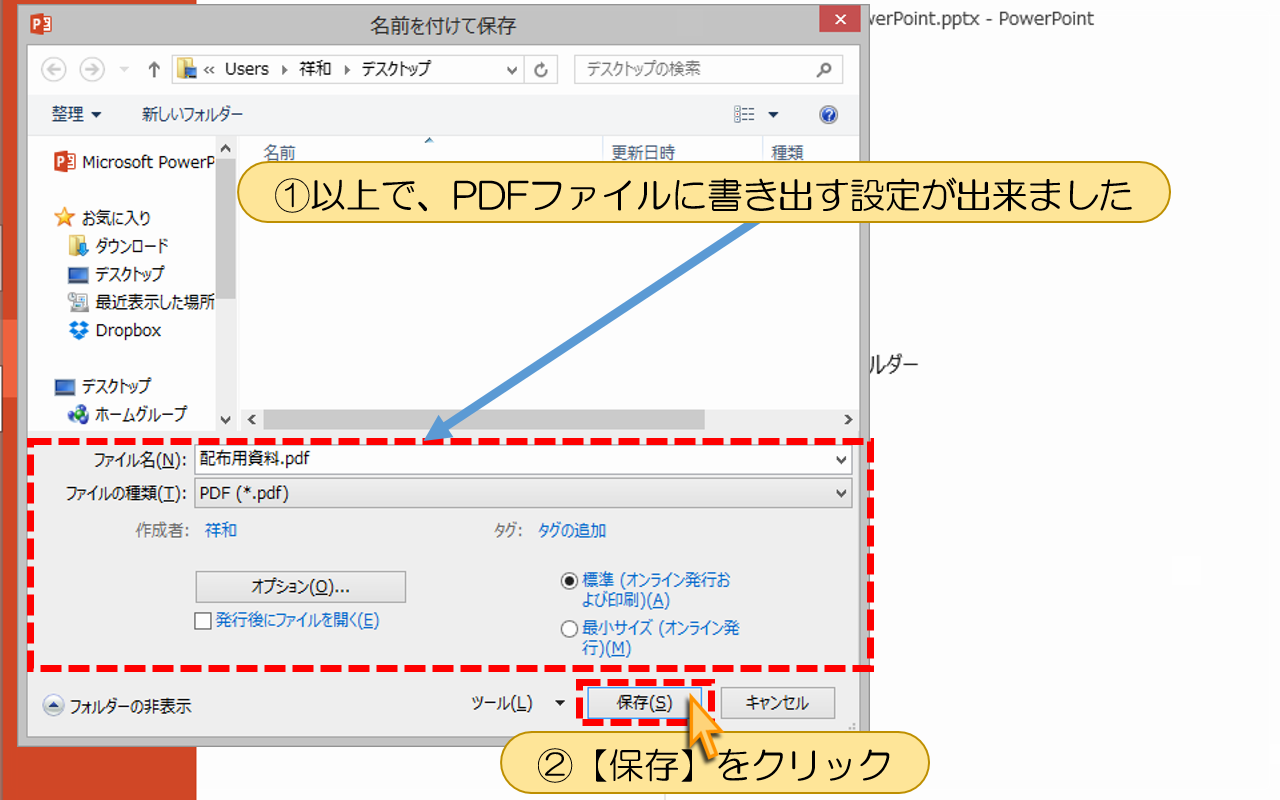Click the Users breadcrumb segment

[x=247, y=69]
